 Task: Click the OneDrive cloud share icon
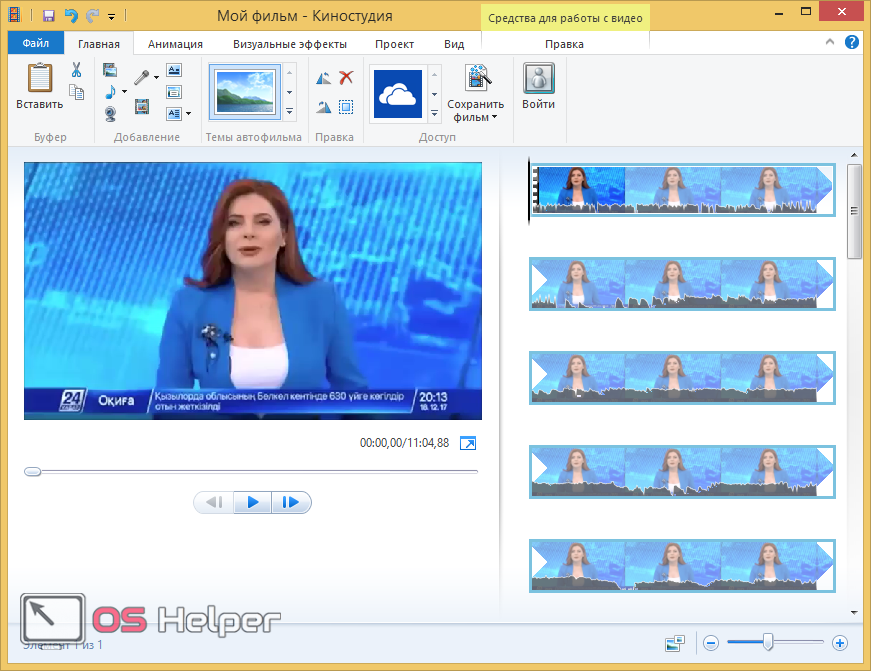click(398, 94)
